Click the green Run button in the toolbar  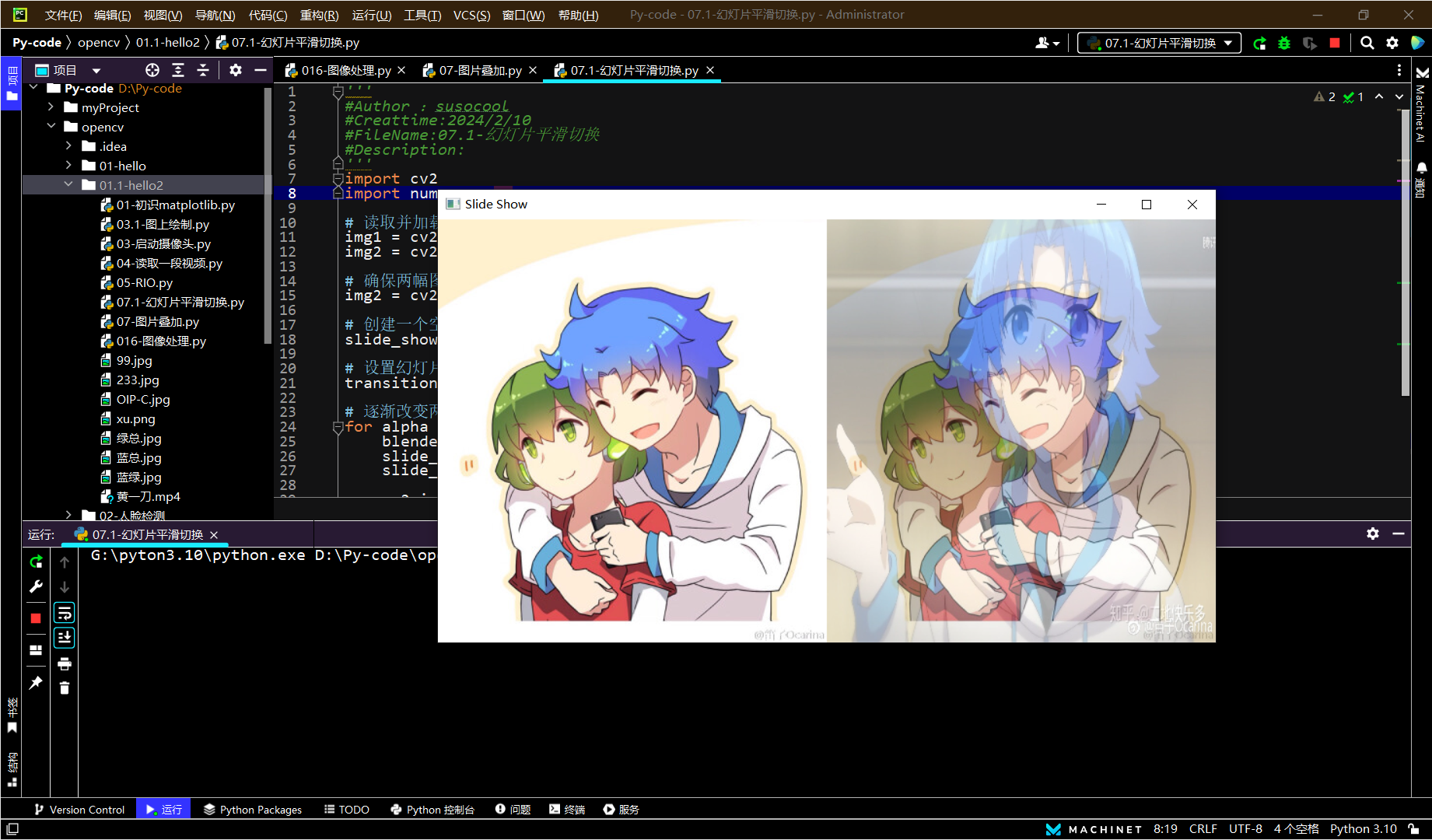pos(1259,44)
